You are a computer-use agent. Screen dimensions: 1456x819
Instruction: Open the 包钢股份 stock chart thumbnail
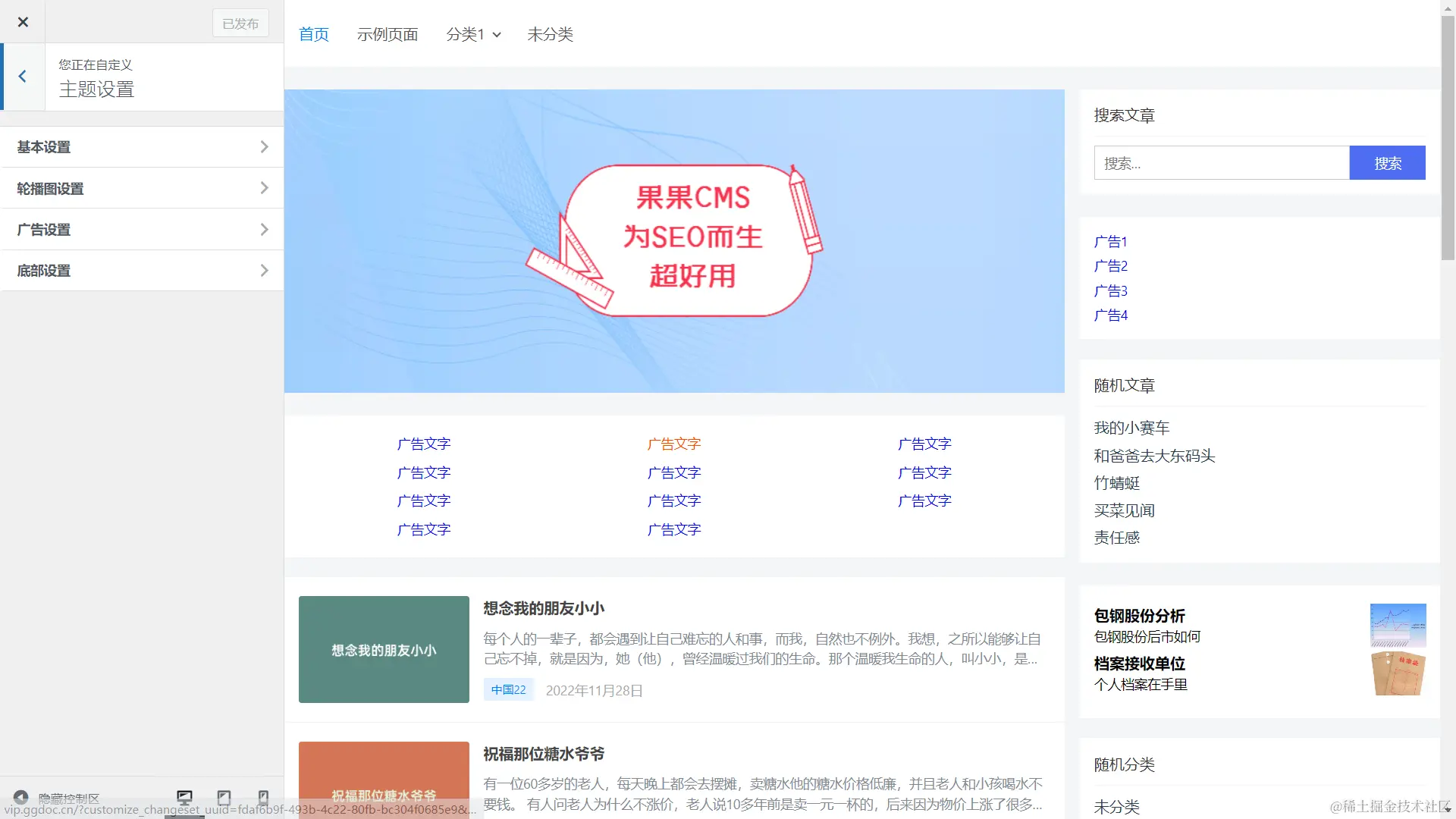pyautogui.click(x=1398, y=625)
